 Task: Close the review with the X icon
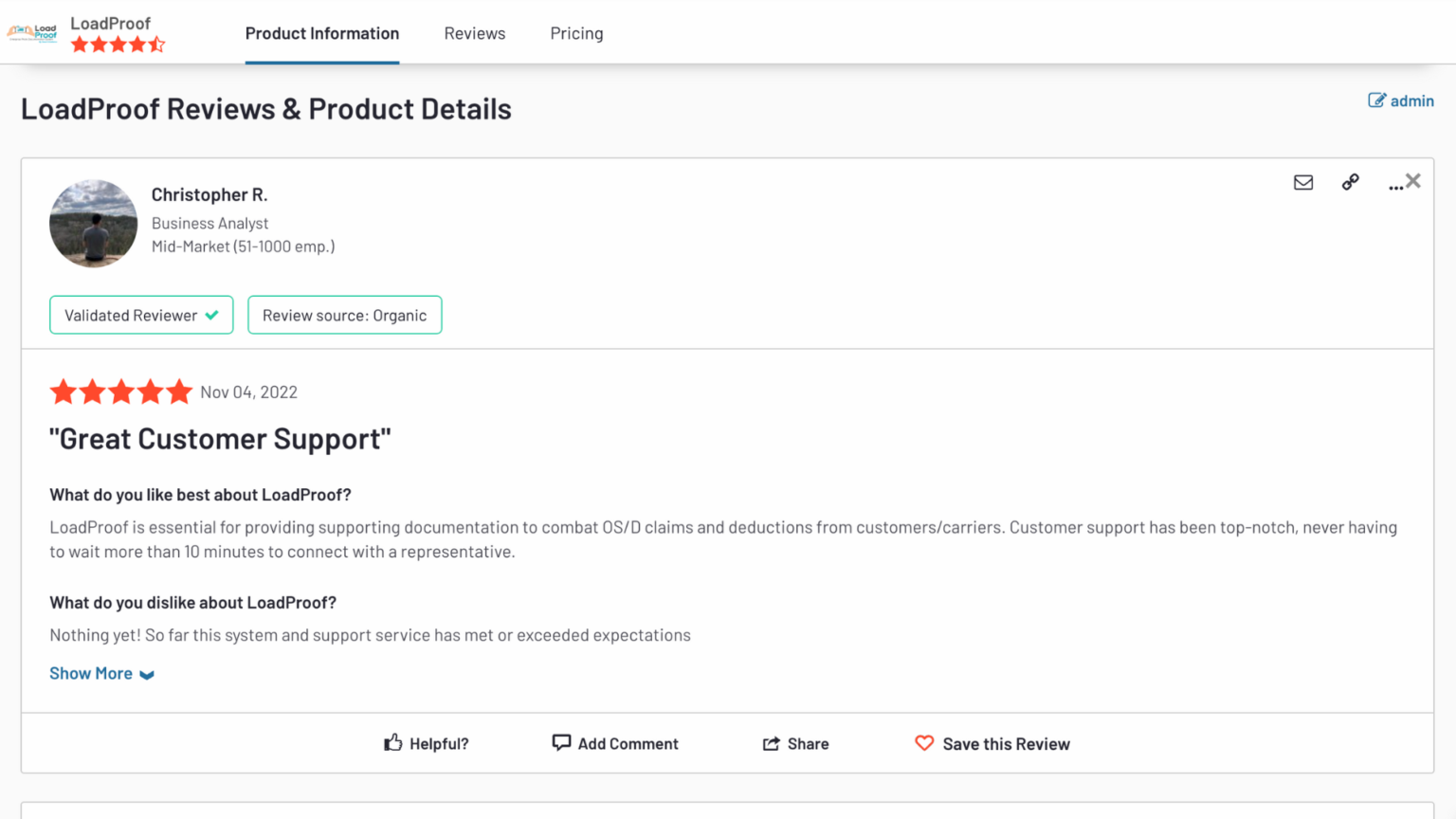[x=1413, y=180]
